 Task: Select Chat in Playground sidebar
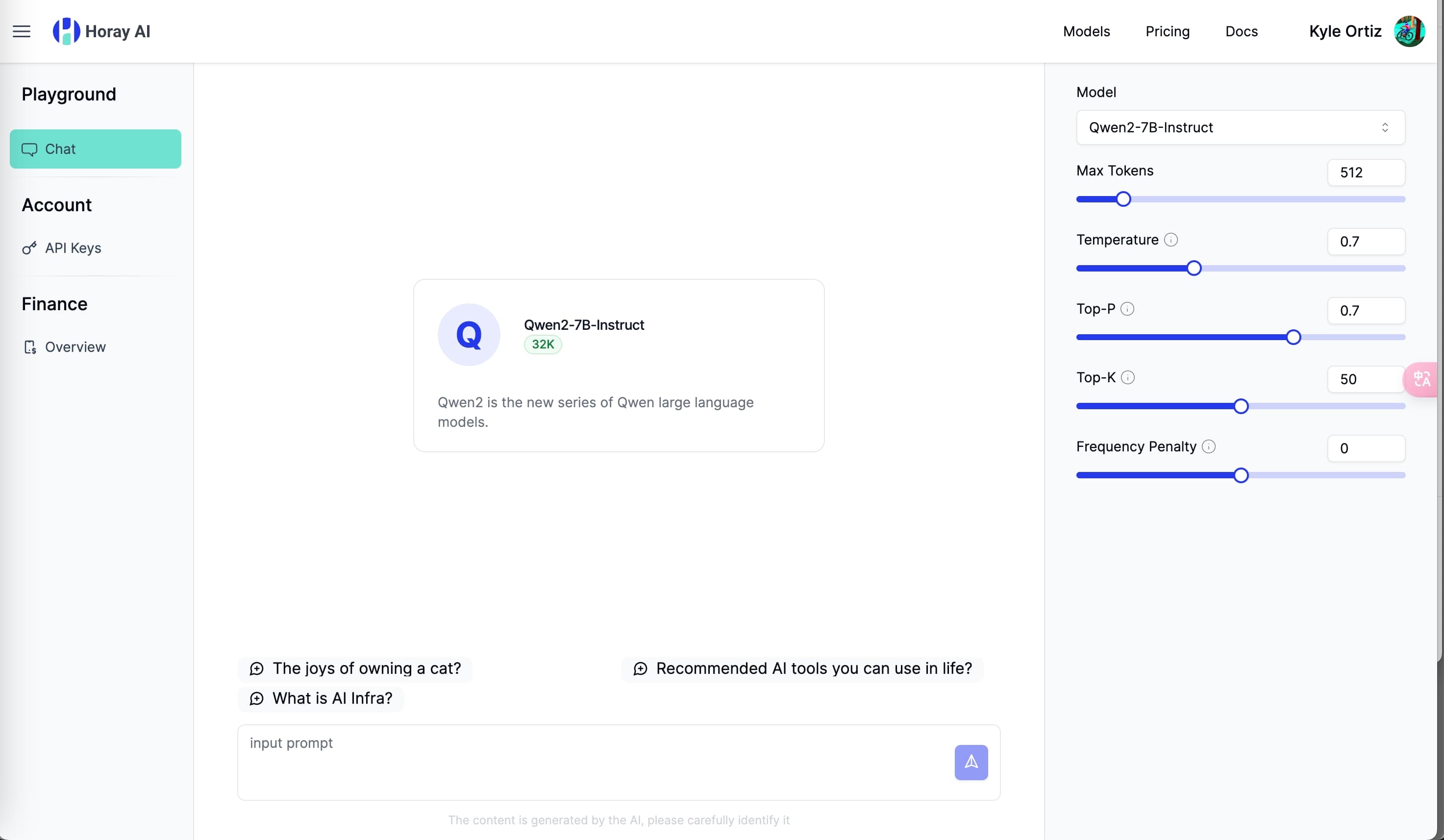96,149
